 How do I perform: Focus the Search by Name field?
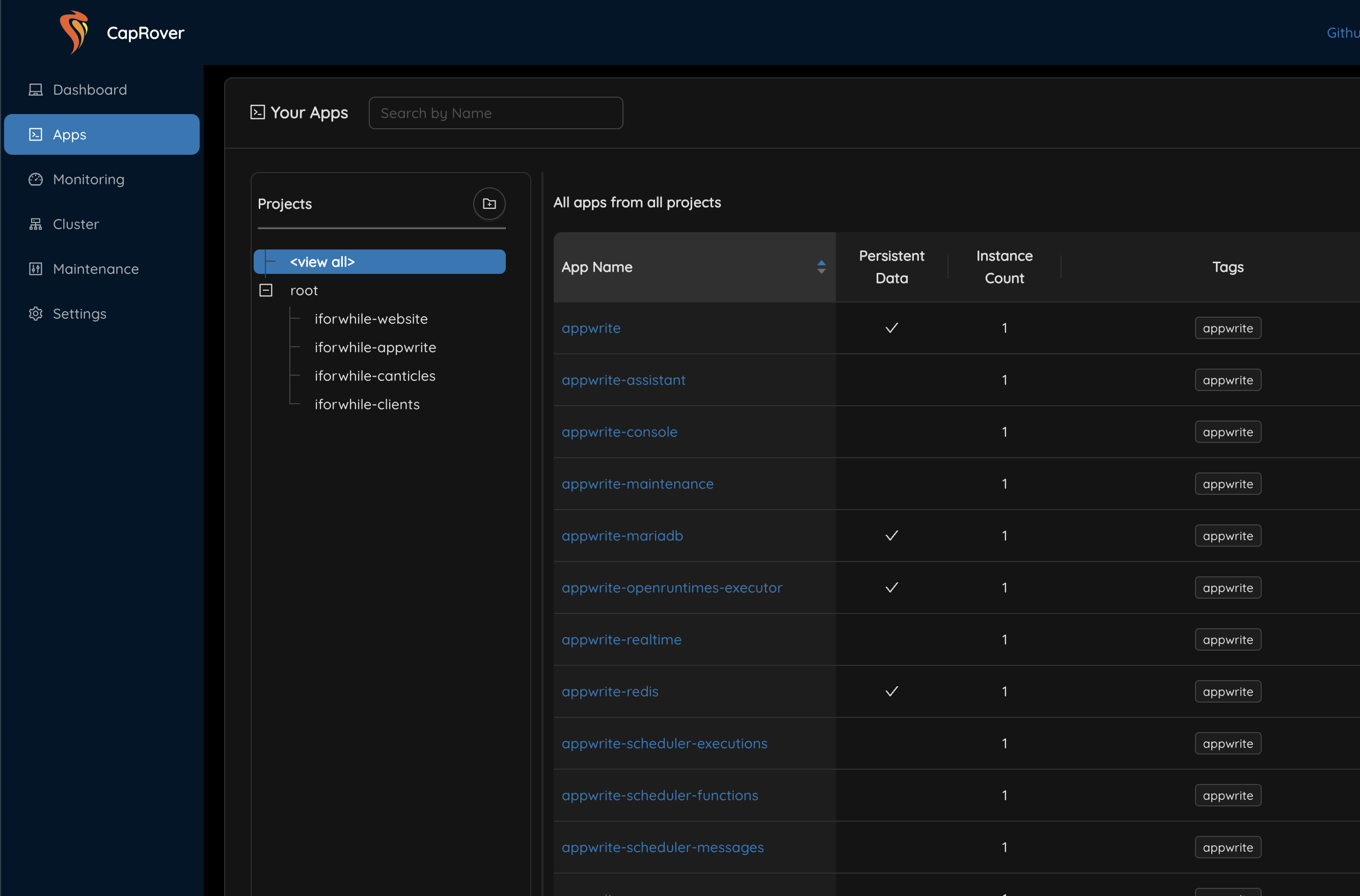coord(496,113)
